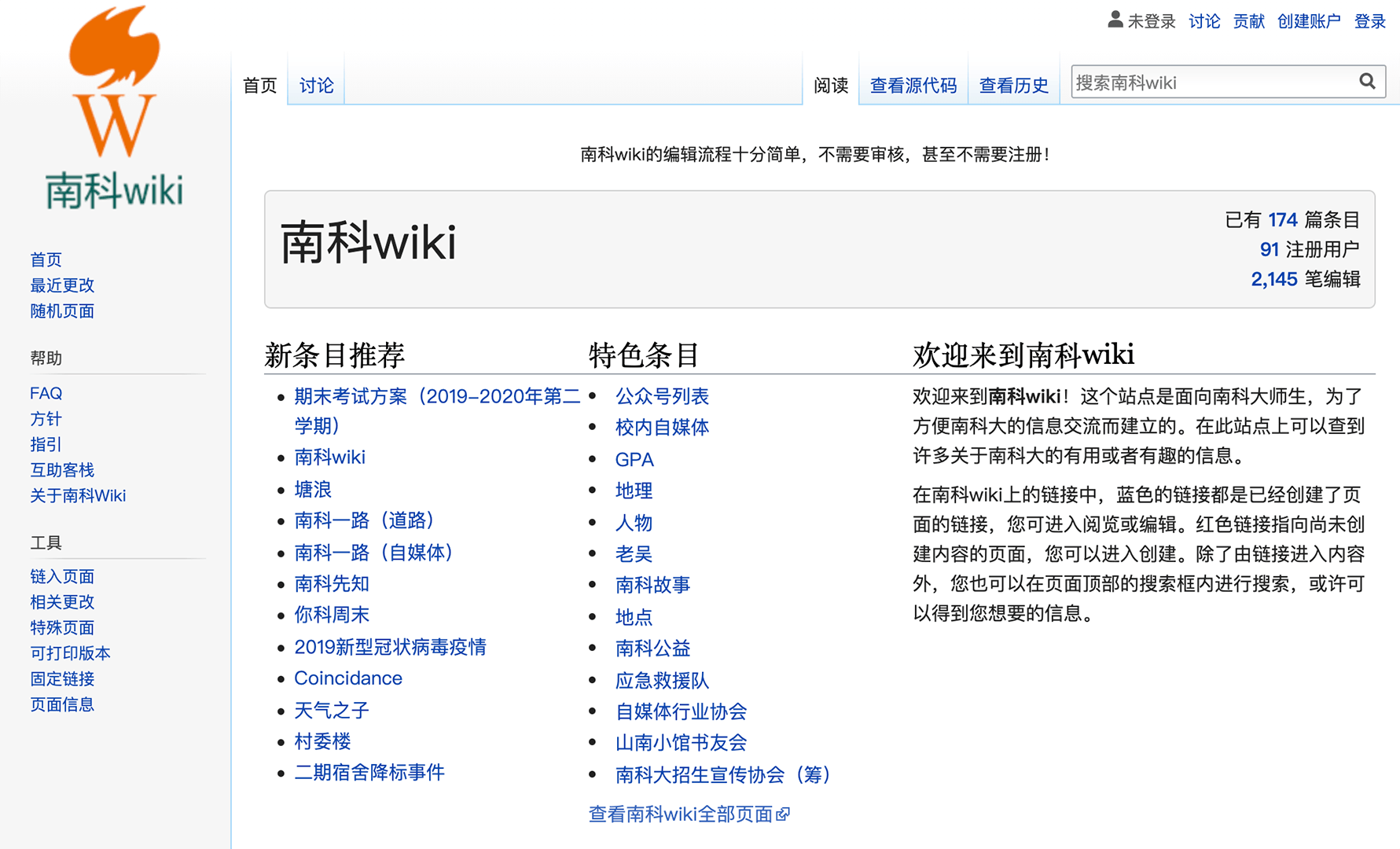The width and height of the screenshot is (1400, 849).
Task: Visit the 2019新型冠状病毒疫情 article
Action: point(390,647)
